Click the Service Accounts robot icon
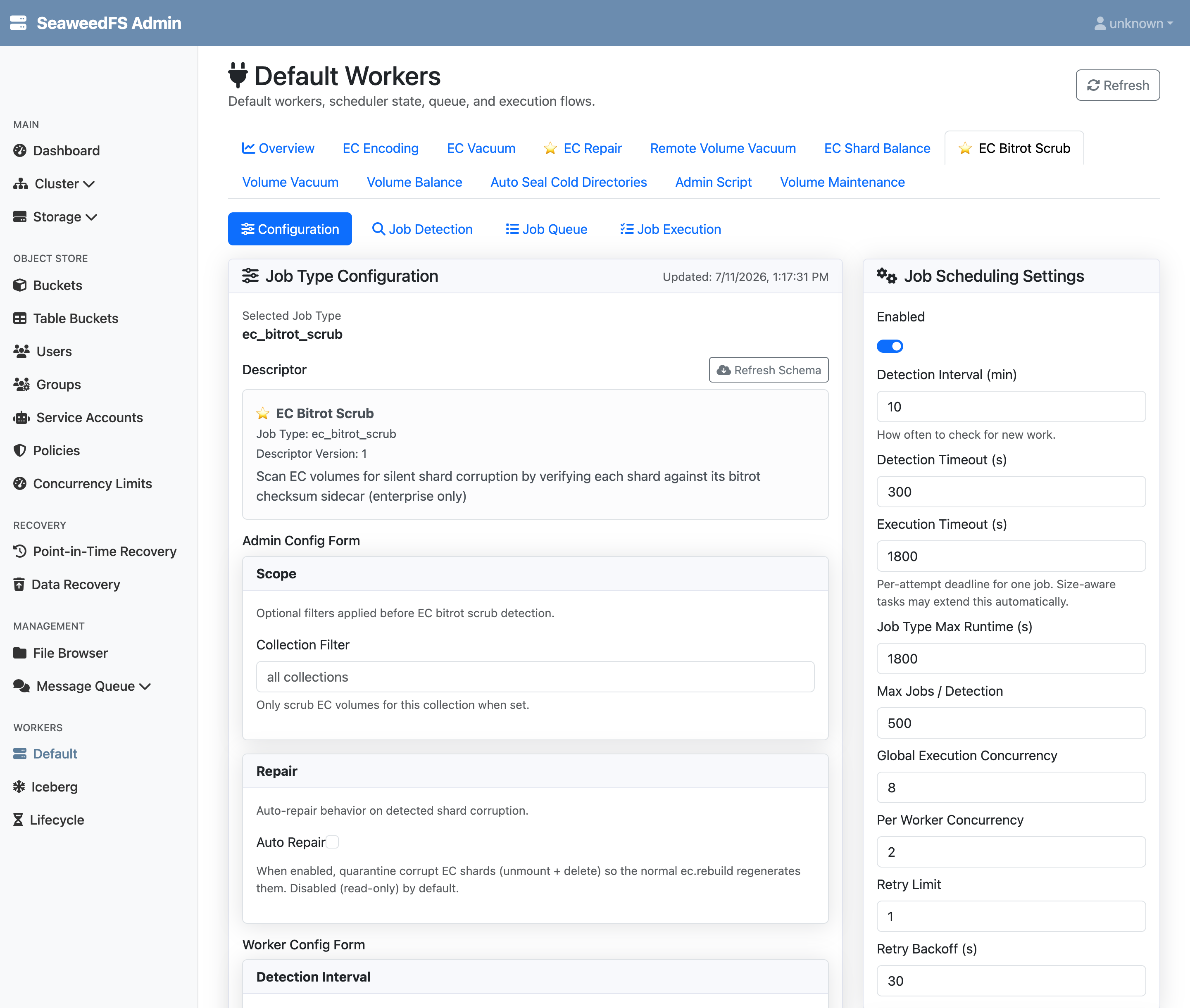Screen dimensions: 1190x1008 [x=22, y=418]
